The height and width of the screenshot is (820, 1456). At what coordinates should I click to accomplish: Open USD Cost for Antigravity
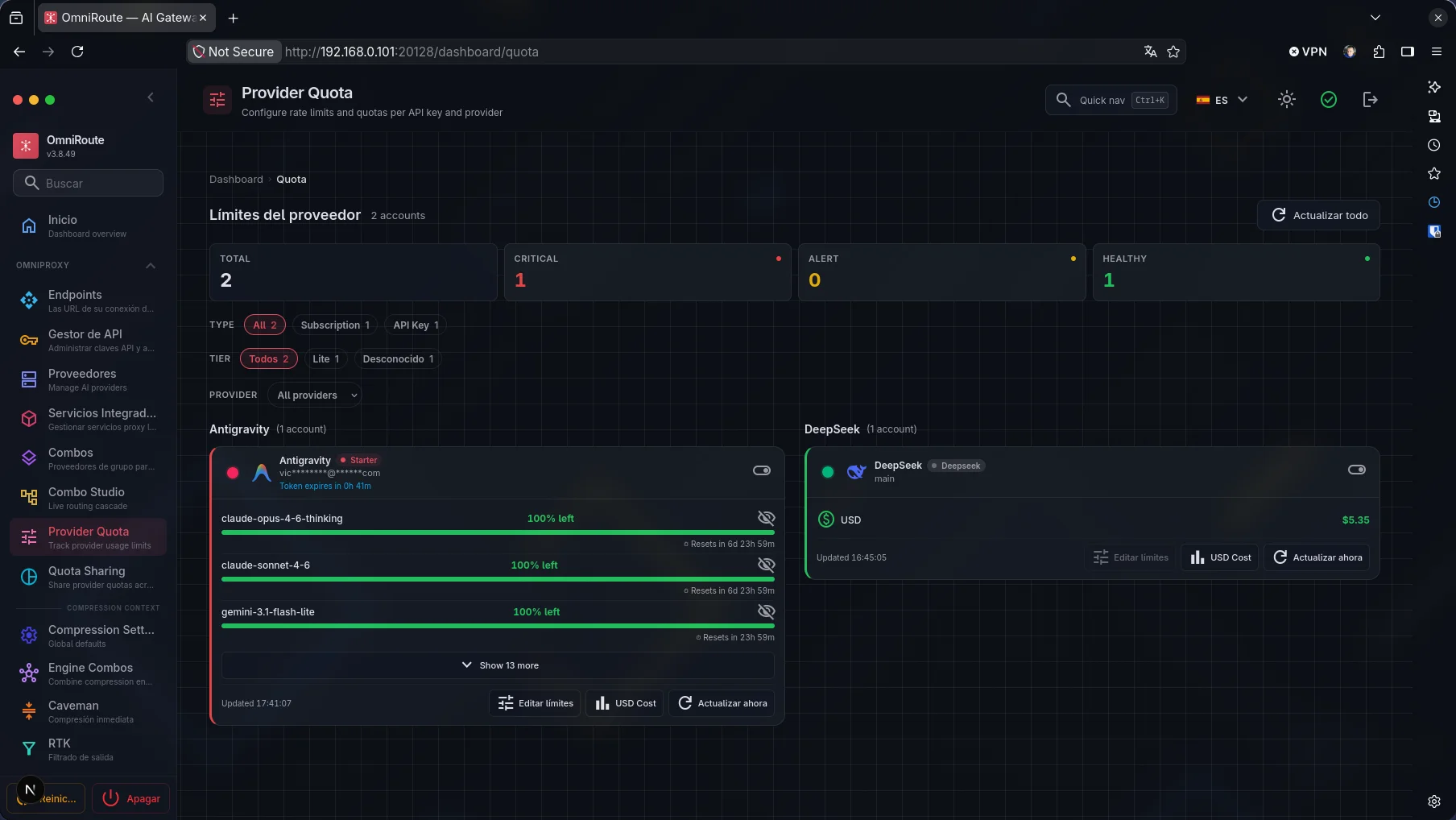tap(625, 703)
